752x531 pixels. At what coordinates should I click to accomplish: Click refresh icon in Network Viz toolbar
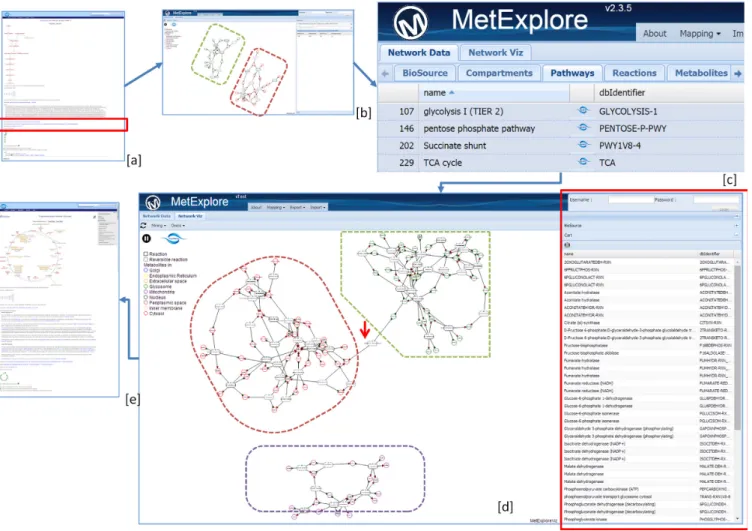(x=143, y=225)
